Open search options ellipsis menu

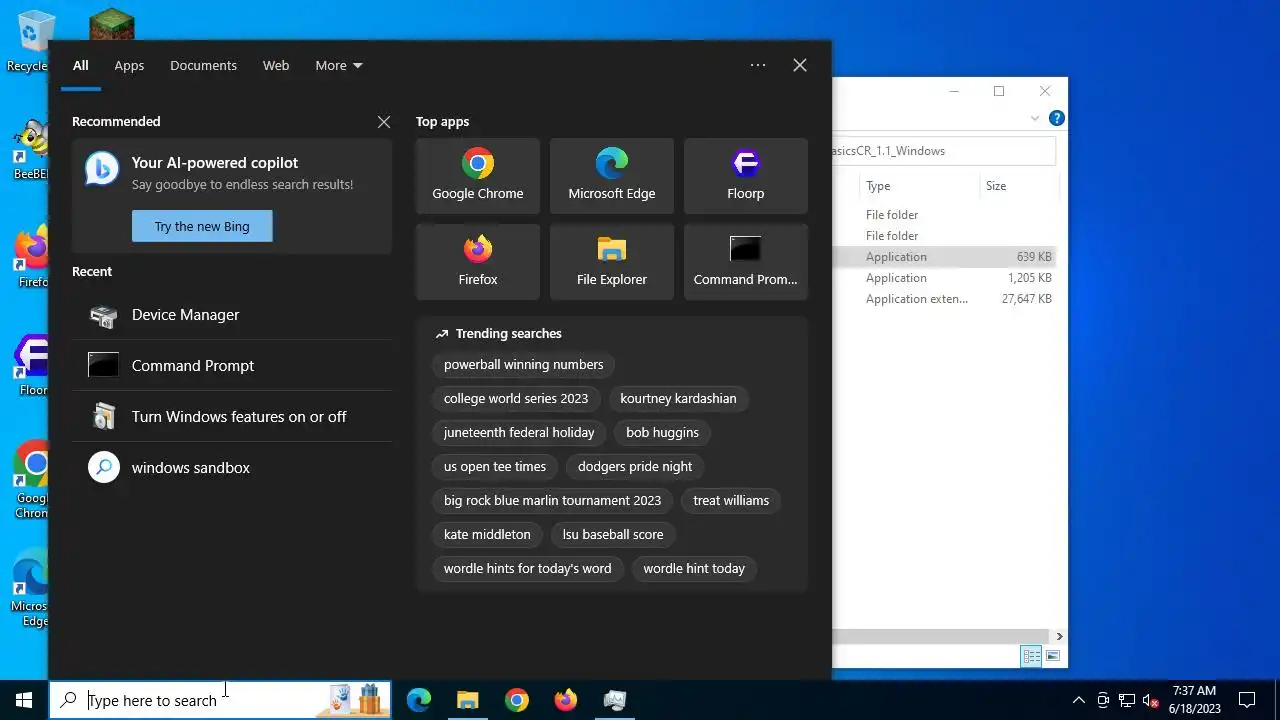(x=758, y=65)
